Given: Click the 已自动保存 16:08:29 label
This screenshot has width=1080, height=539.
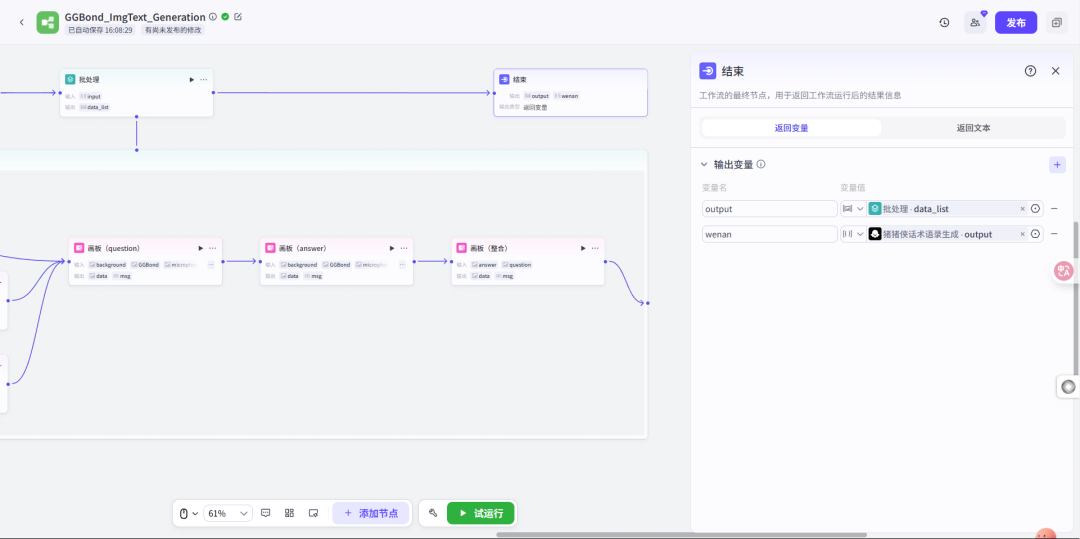Looking at the screenshot, I should (x=100, y=30).
